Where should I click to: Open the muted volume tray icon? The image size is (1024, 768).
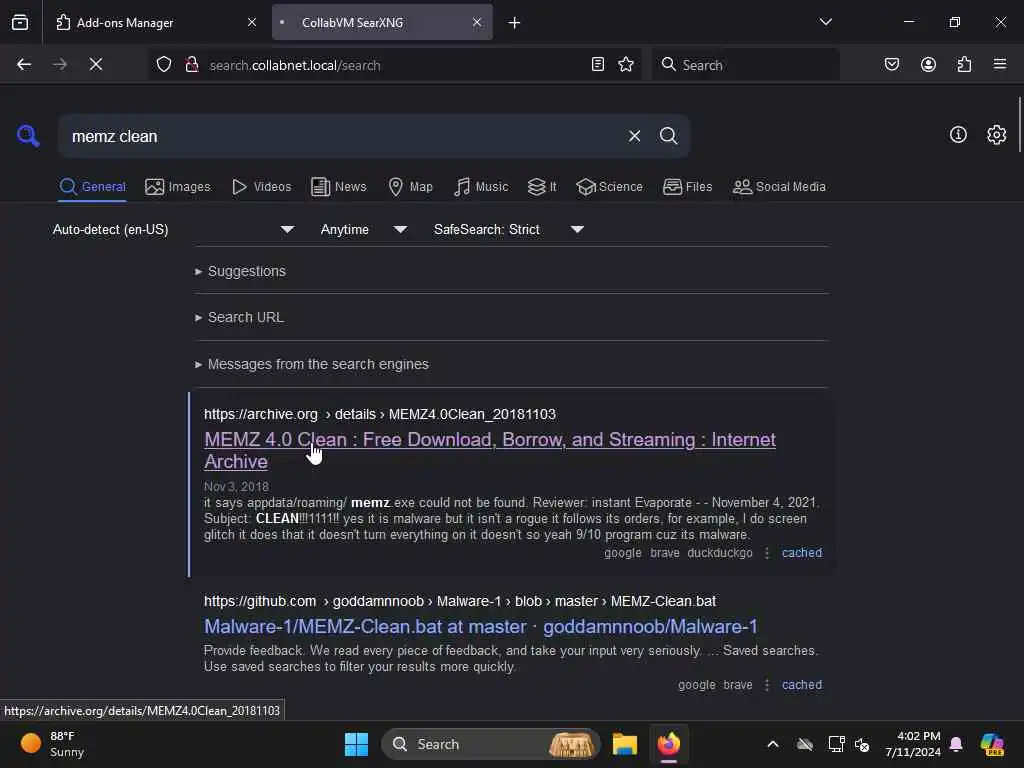pyautogui.click(x=862, y=744)
